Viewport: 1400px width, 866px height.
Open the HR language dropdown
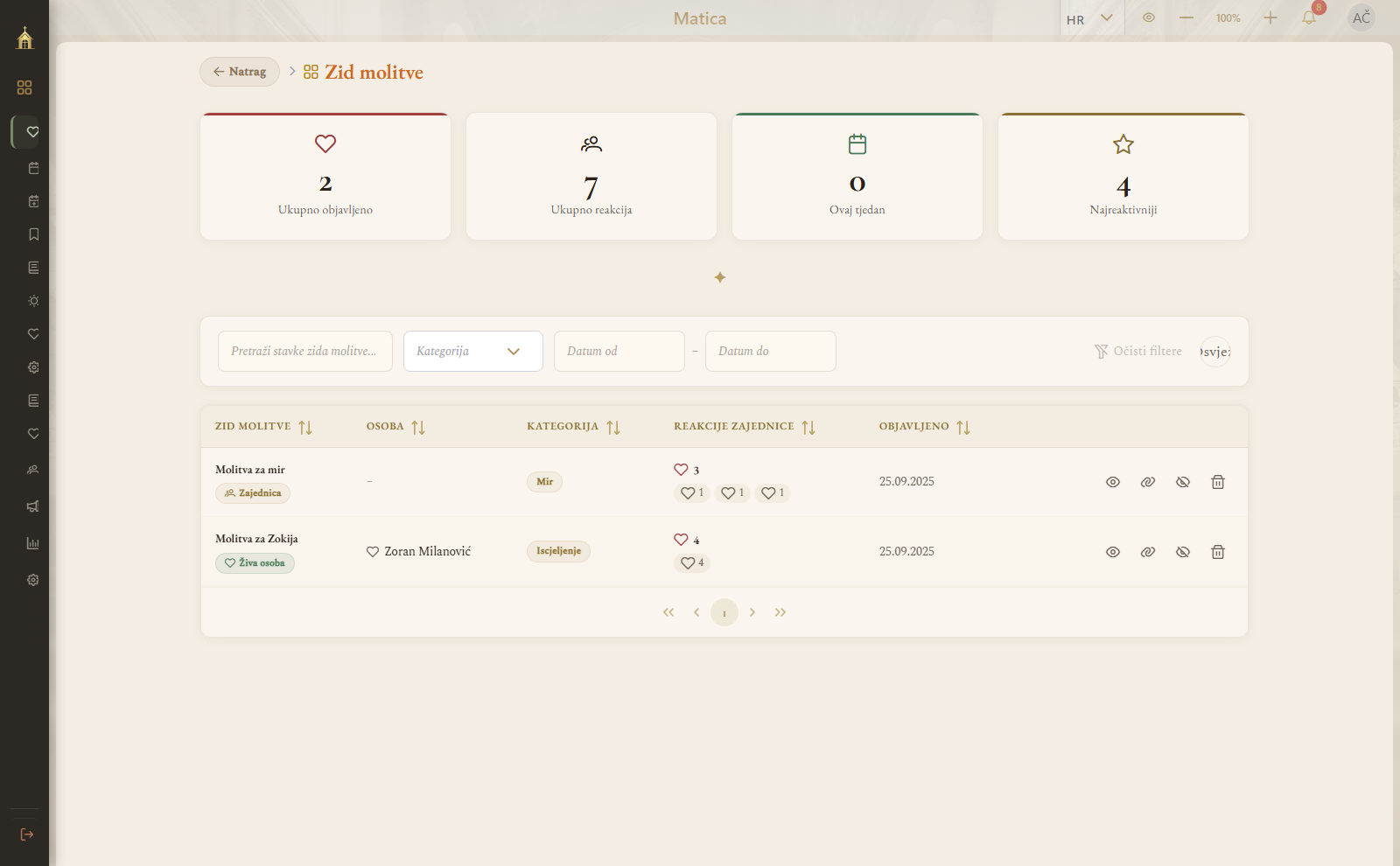pos(1091,18)
